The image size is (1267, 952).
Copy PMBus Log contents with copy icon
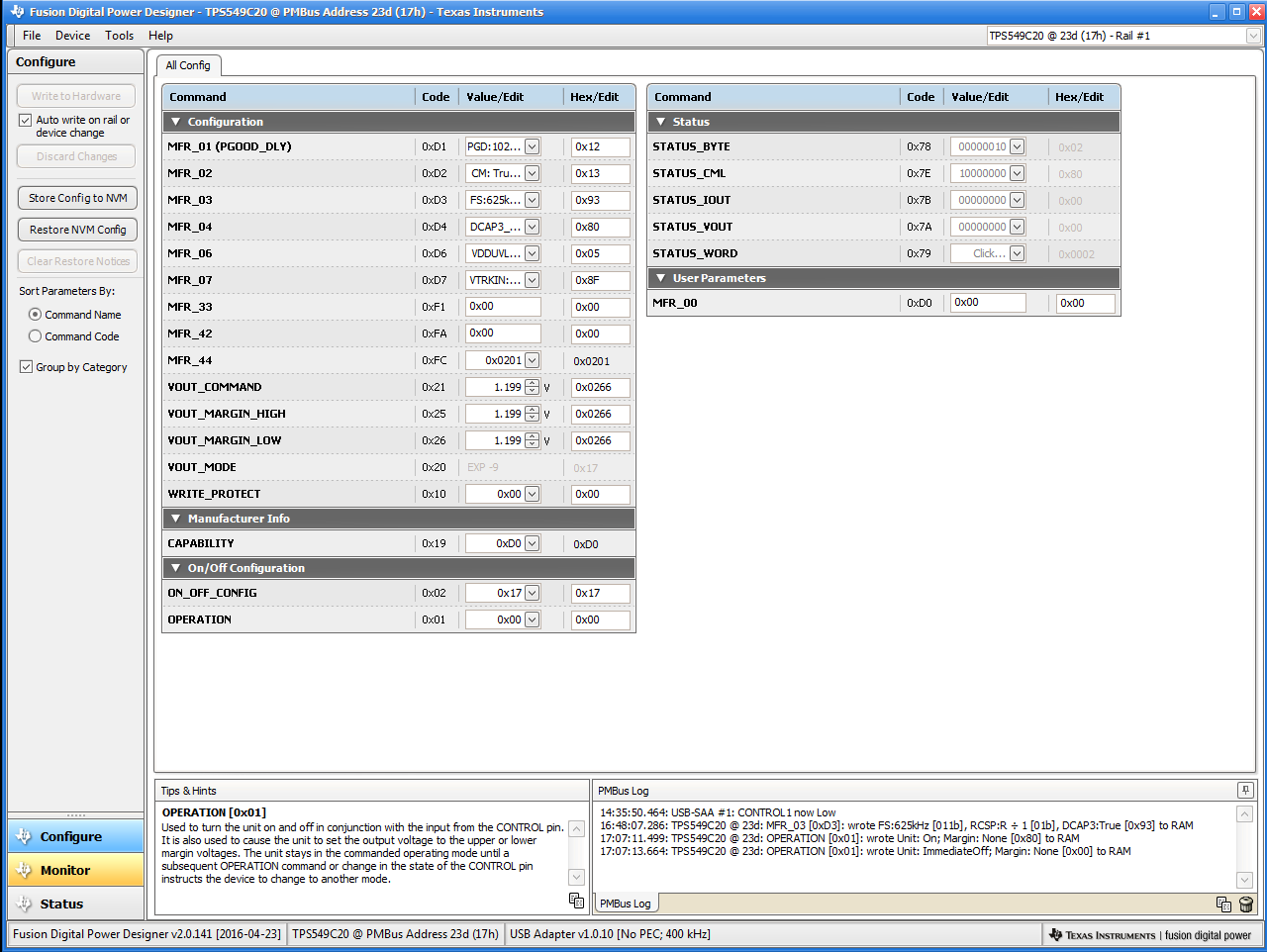1223,904
